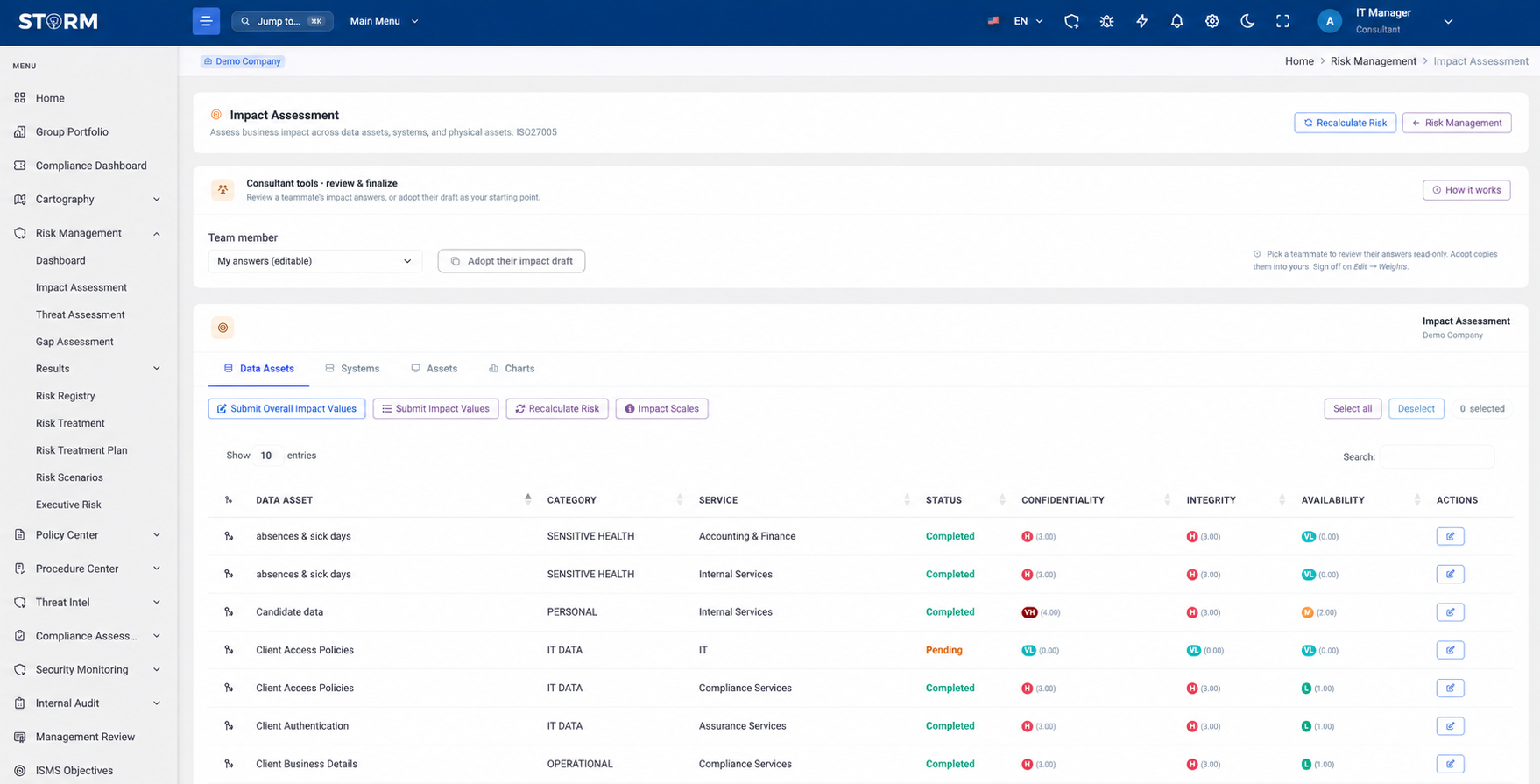Sort by Category column arrows
The width and height of the screenshot is (1540, 784).
[680, 500]
